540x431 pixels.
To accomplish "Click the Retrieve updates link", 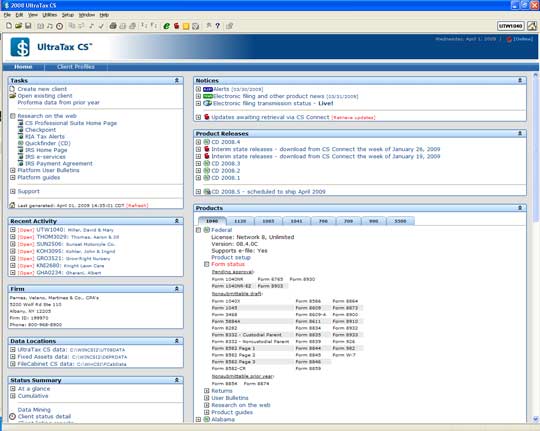I will 353,118.
